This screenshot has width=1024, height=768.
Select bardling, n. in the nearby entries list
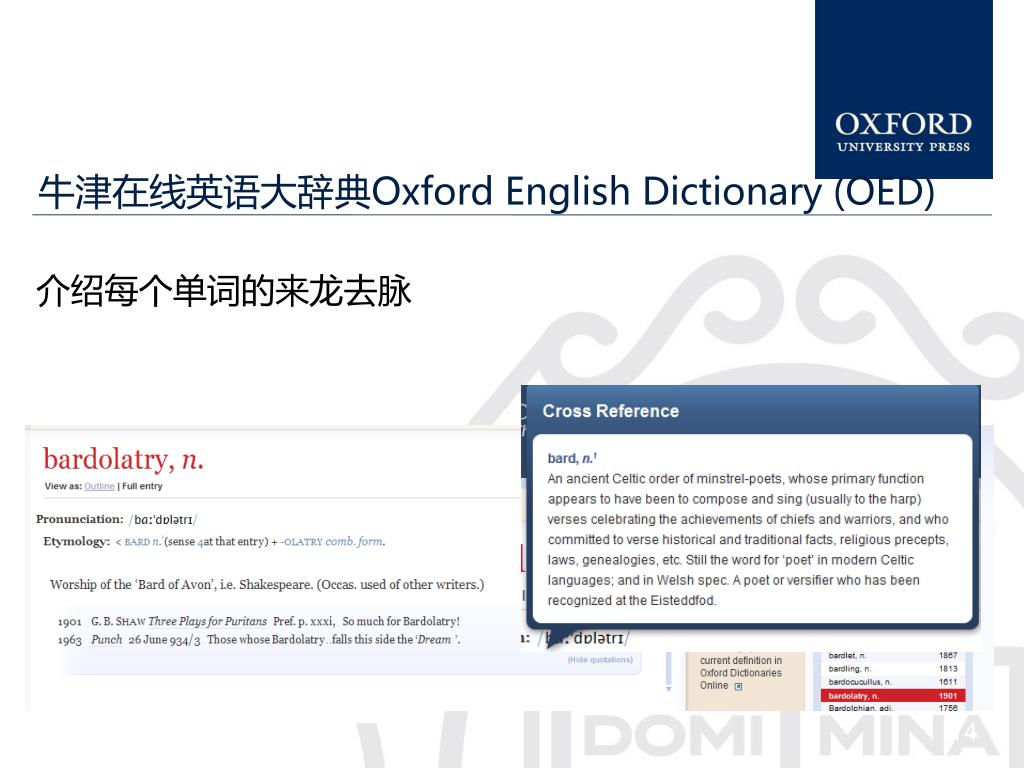850,669
